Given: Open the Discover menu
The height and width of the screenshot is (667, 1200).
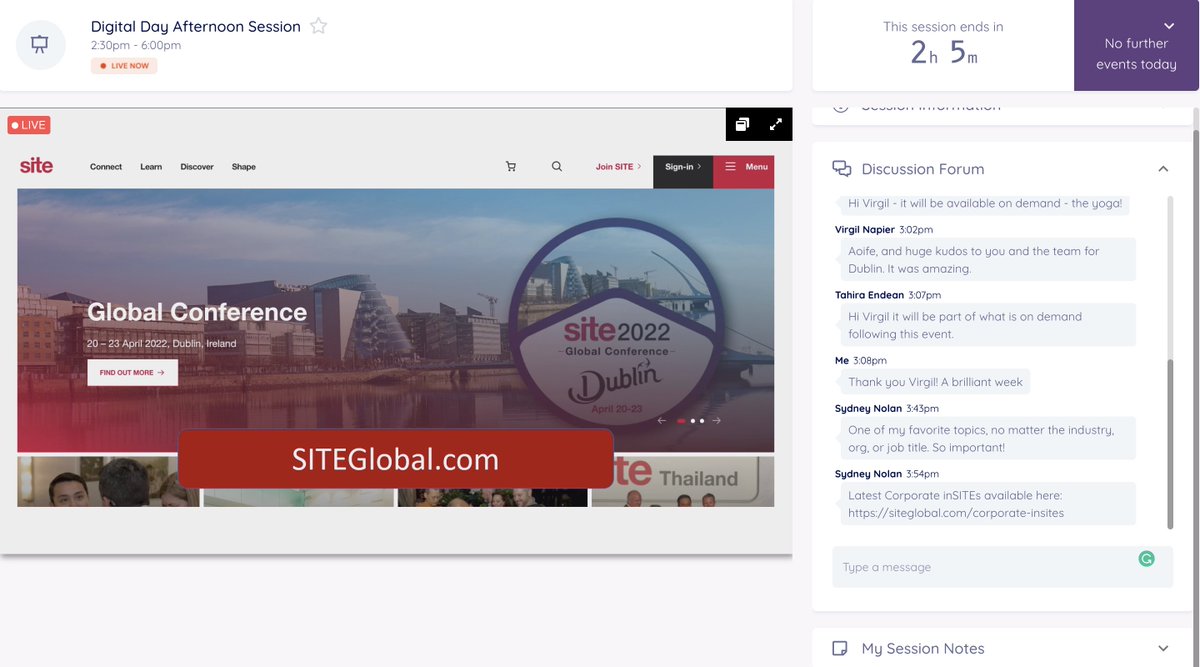Looking at the screenshot, I should point(197,167).
